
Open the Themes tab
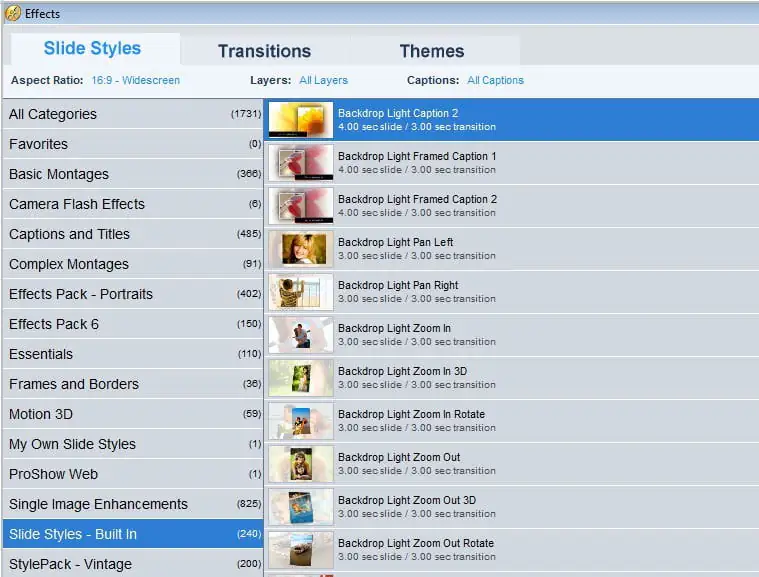pyautogui.click(x=431, y=51)
